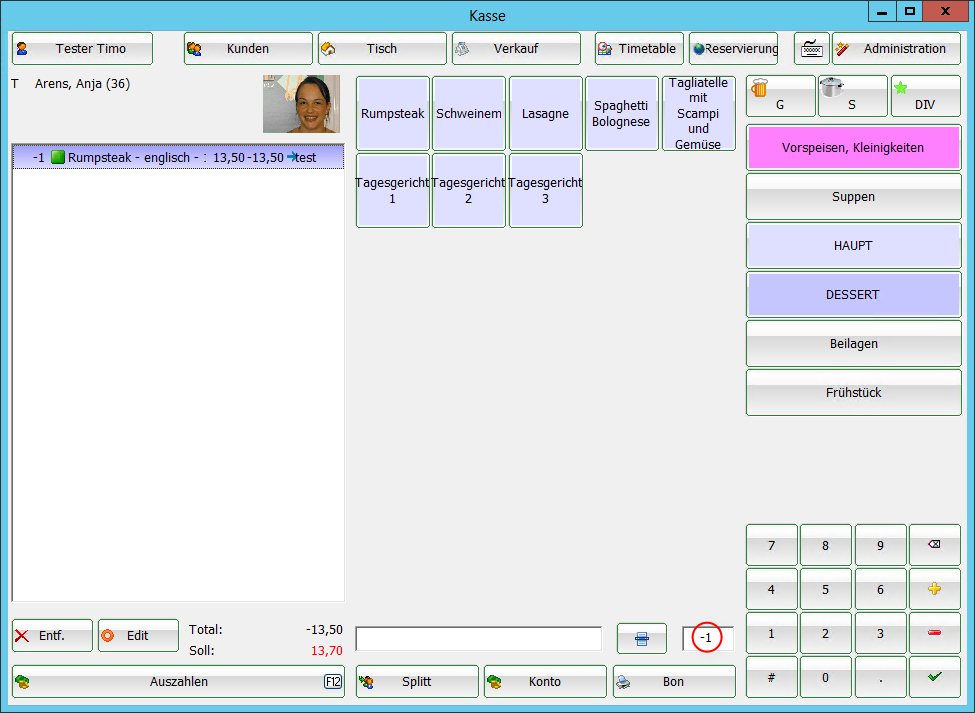Click the Splitt button
Viewport: 975px width, 713px height.
(x=417, y=681)
